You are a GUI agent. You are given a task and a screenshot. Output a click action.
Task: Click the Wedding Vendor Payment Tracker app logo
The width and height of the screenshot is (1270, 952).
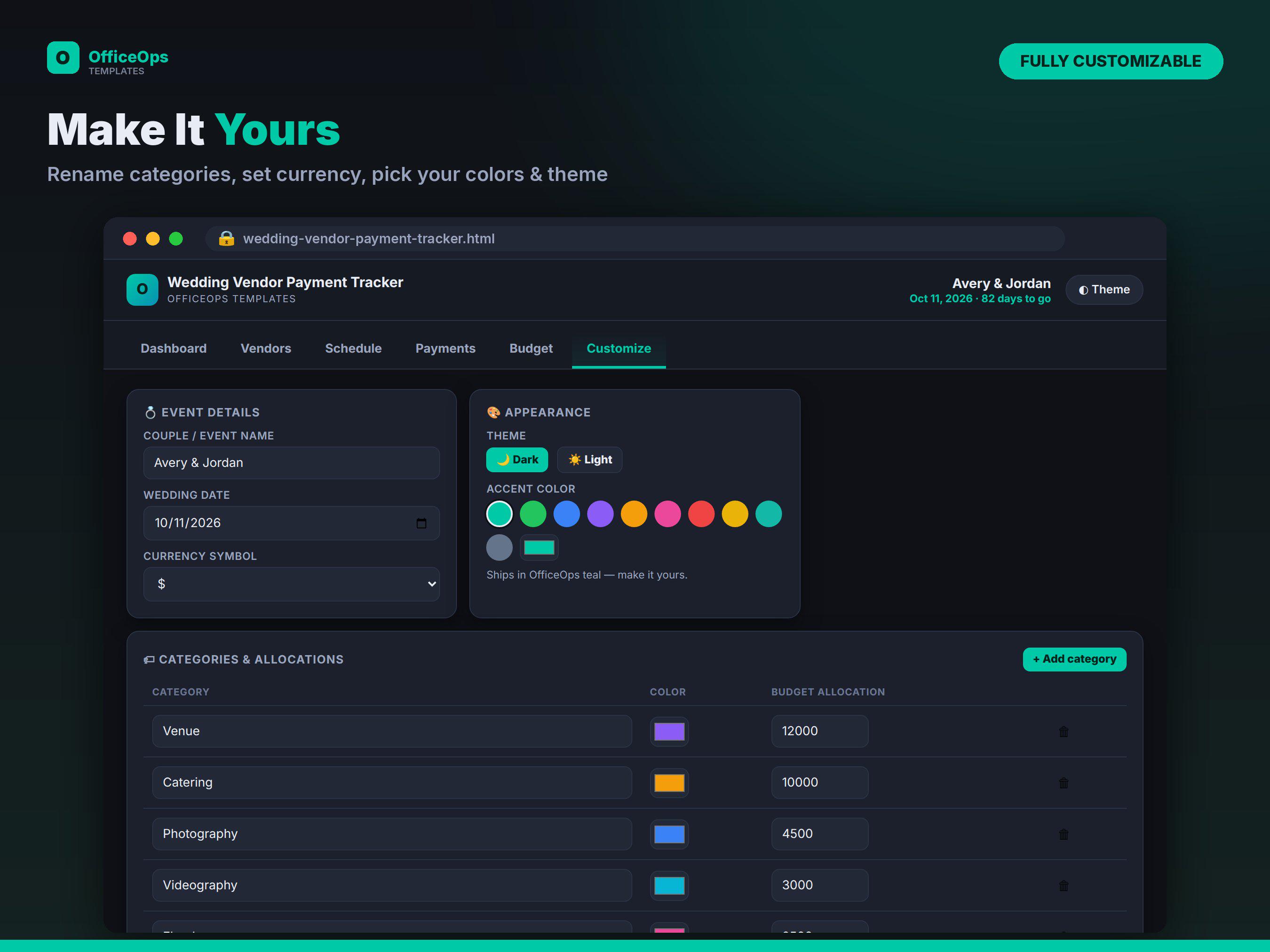tap(143, 289)
